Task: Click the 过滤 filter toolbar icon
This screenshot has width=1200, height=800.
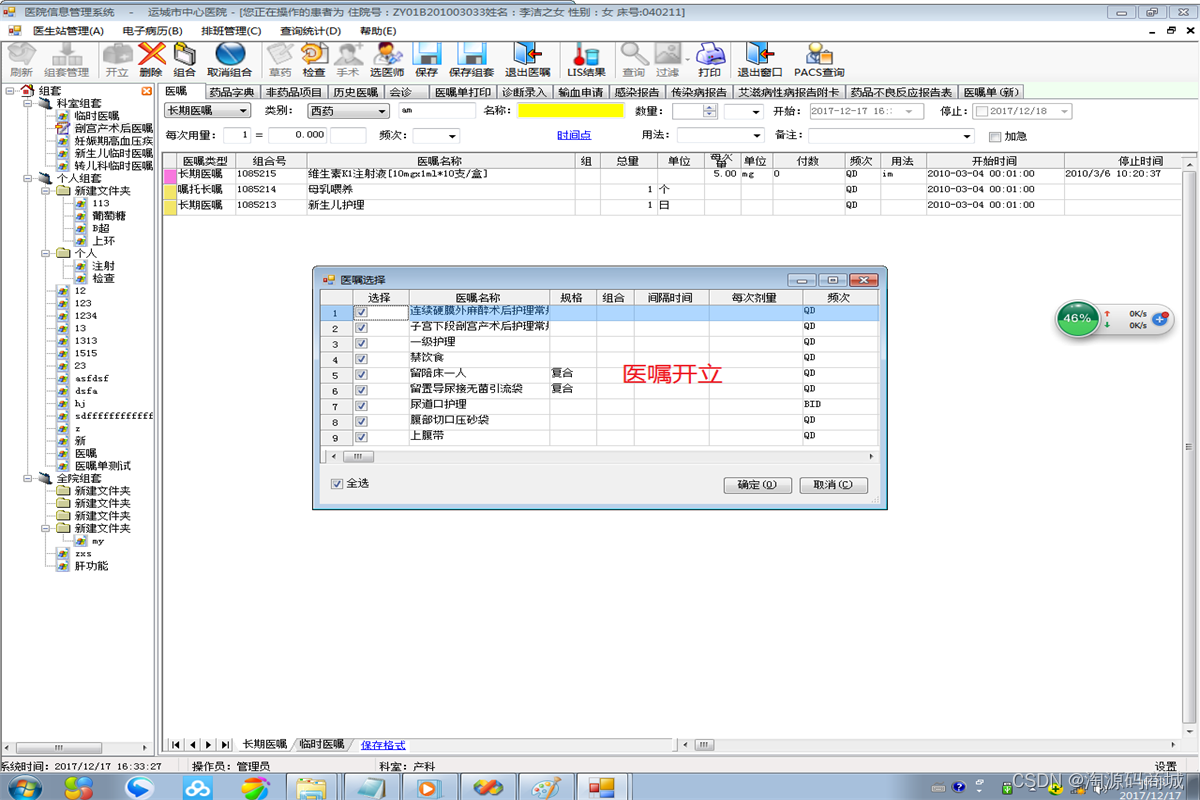Action: [667, 59]
